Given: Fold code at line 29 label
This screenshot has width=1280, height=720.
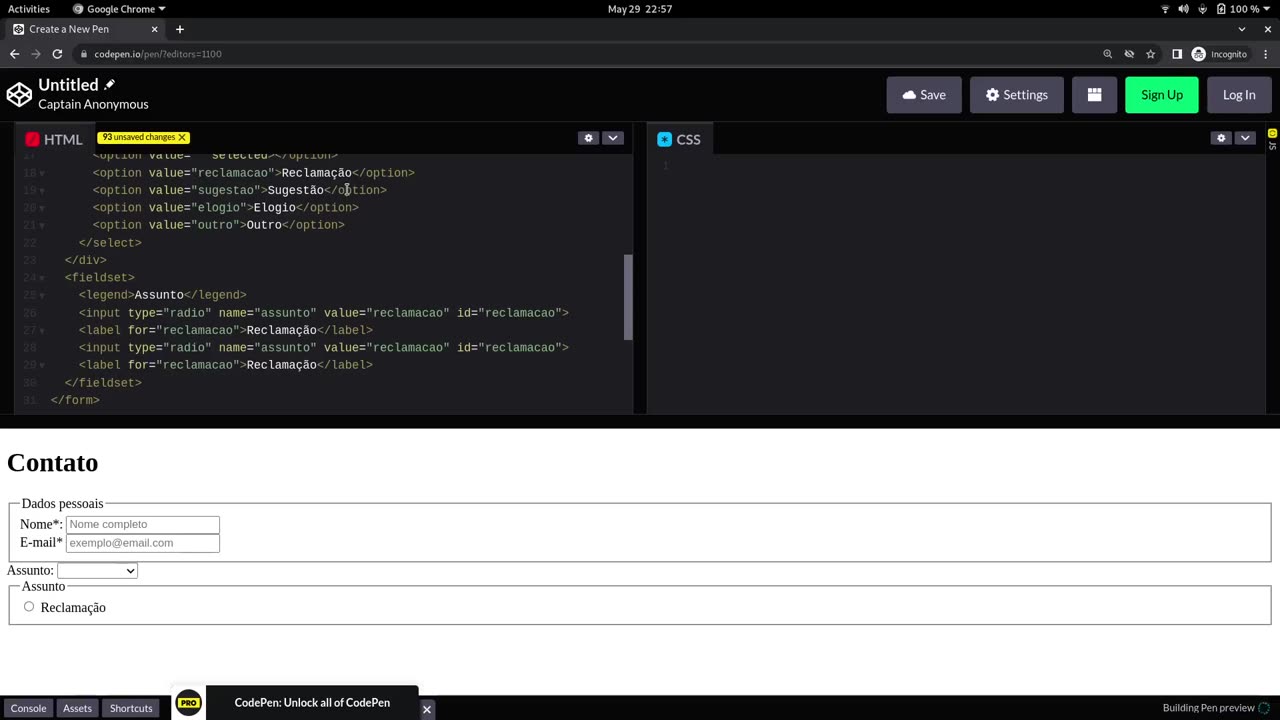Looking at the screenshot, I should [x=42, y=366].
